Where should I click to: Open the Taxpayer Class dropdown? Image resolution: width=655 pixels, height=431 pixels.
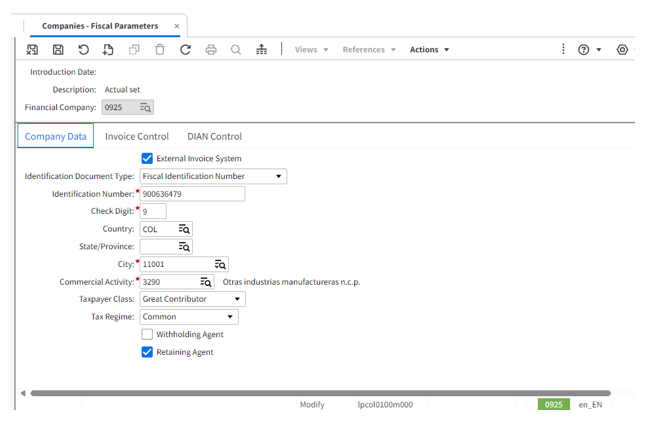point(237,299)
